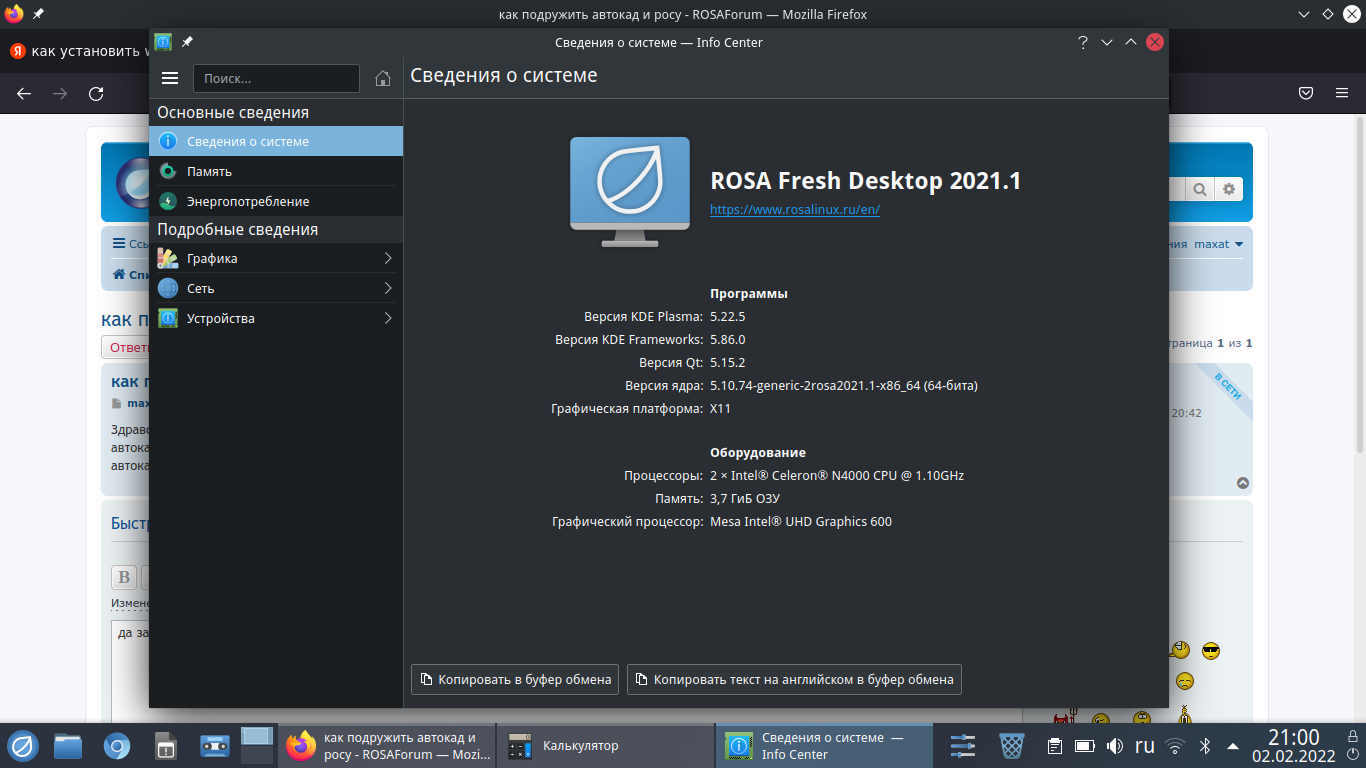Switch the ru keyboard layout indicator
The height and width of the screenshot is (768, 1366).
[1145, 746]
